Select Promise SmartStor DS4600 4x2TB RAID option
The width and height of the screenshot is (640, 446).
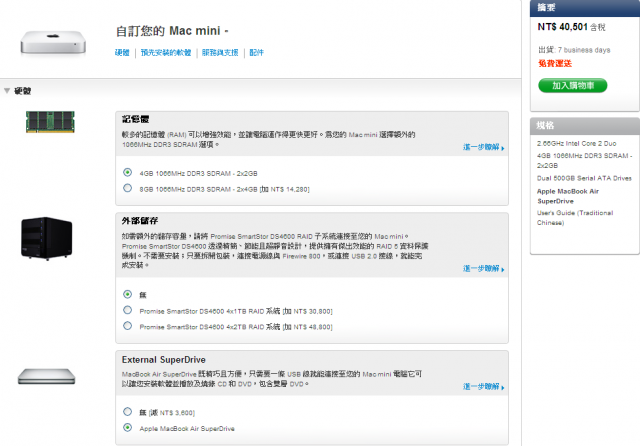127,326
